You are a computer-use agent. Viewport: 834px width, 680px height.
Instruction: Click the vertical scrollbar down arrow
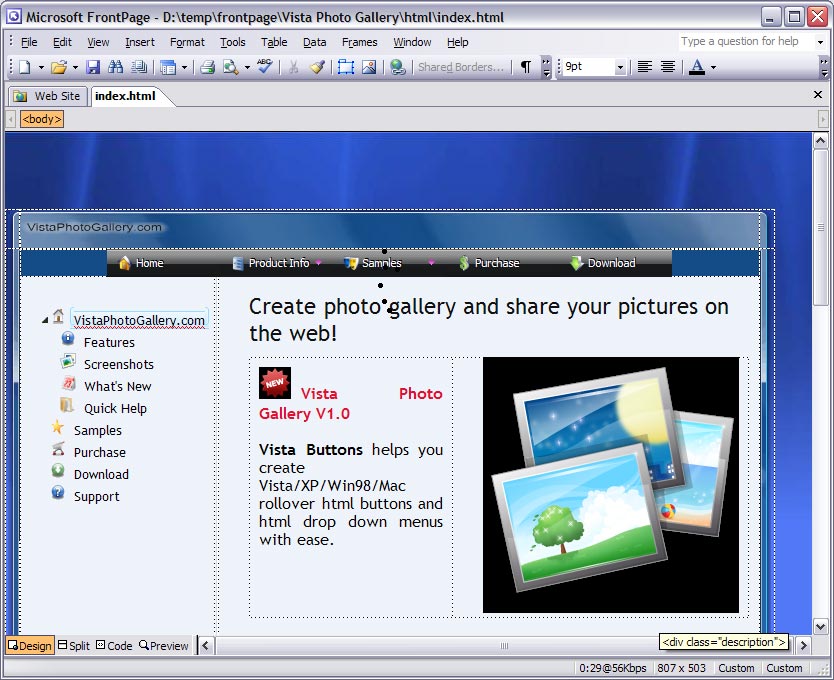coord(820,626)
